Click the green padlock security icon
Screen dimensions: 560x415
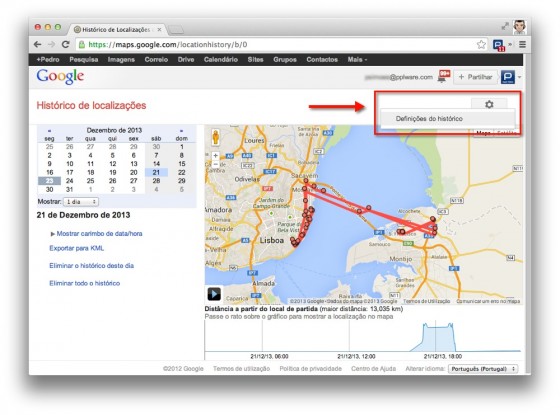click(x=82, y=45)
